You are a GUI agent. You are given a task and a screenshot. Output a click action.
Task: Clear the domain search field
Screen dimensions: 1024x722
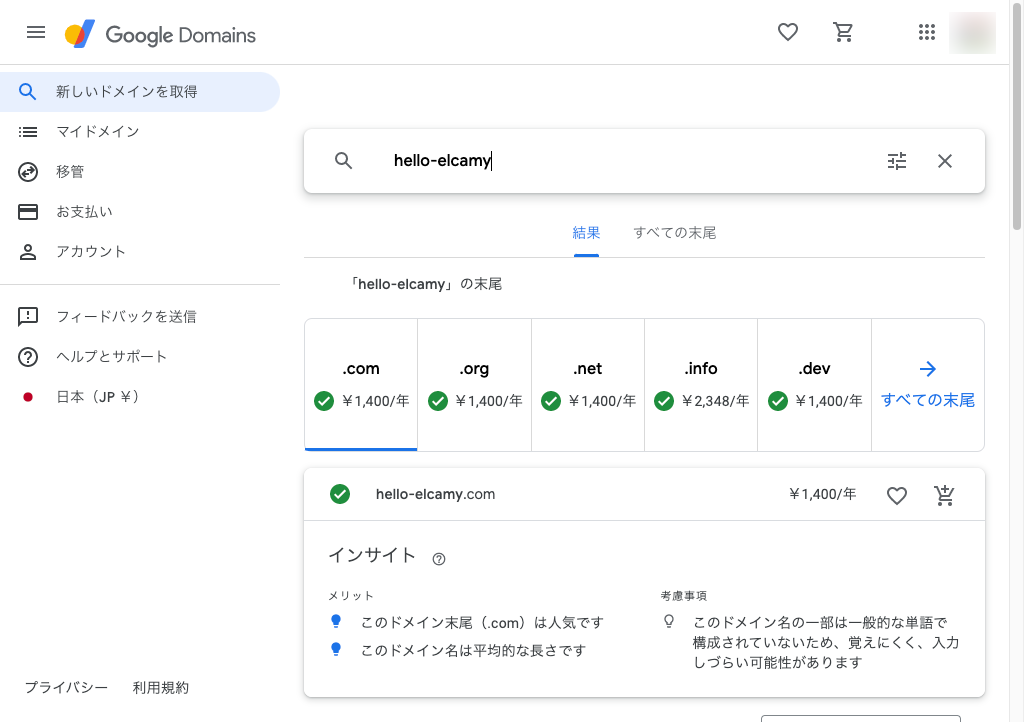click(x=945, y=161)
